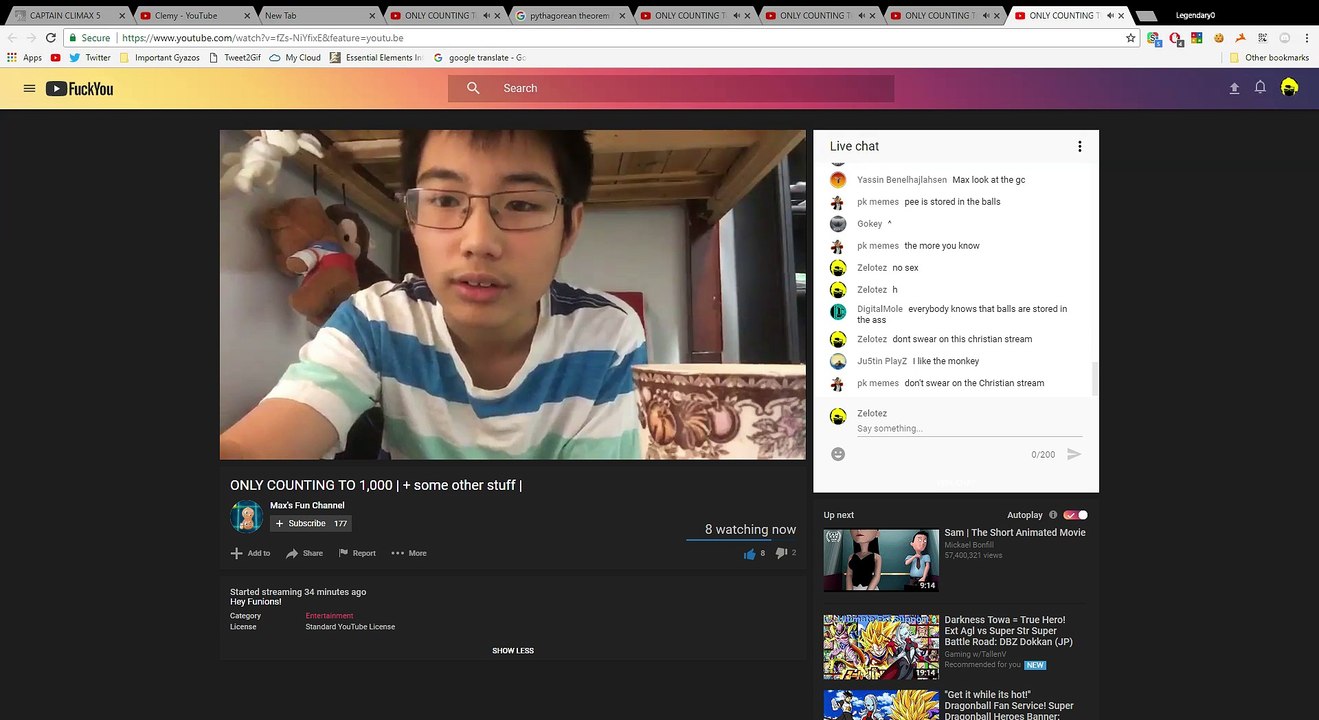Click the send message arrow in chat

pyautogui.click(x=1074, y=454)
